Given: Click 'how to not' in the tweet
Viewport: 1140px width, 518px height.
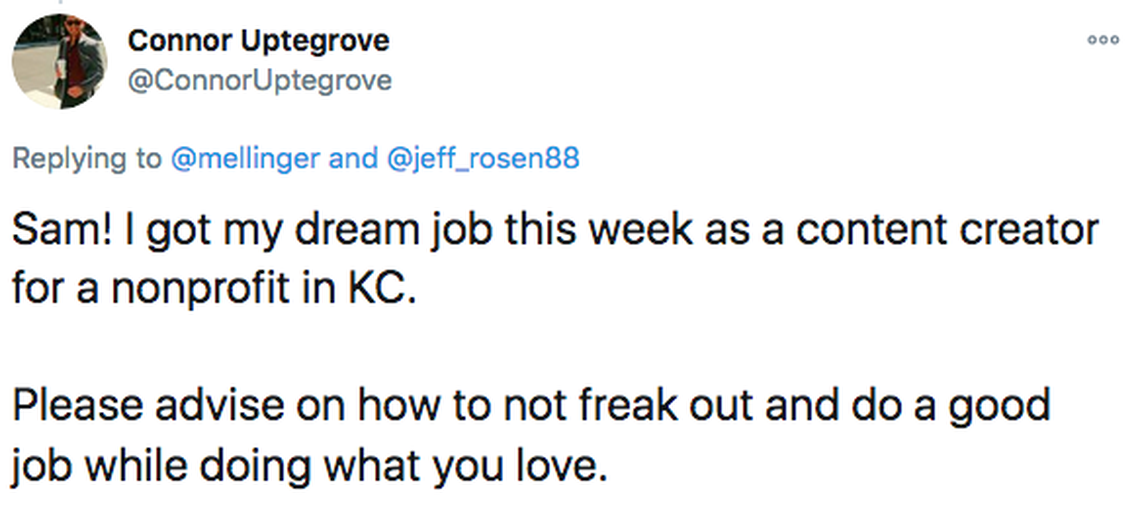Looking at the screenshot, I should coord(466,405).
